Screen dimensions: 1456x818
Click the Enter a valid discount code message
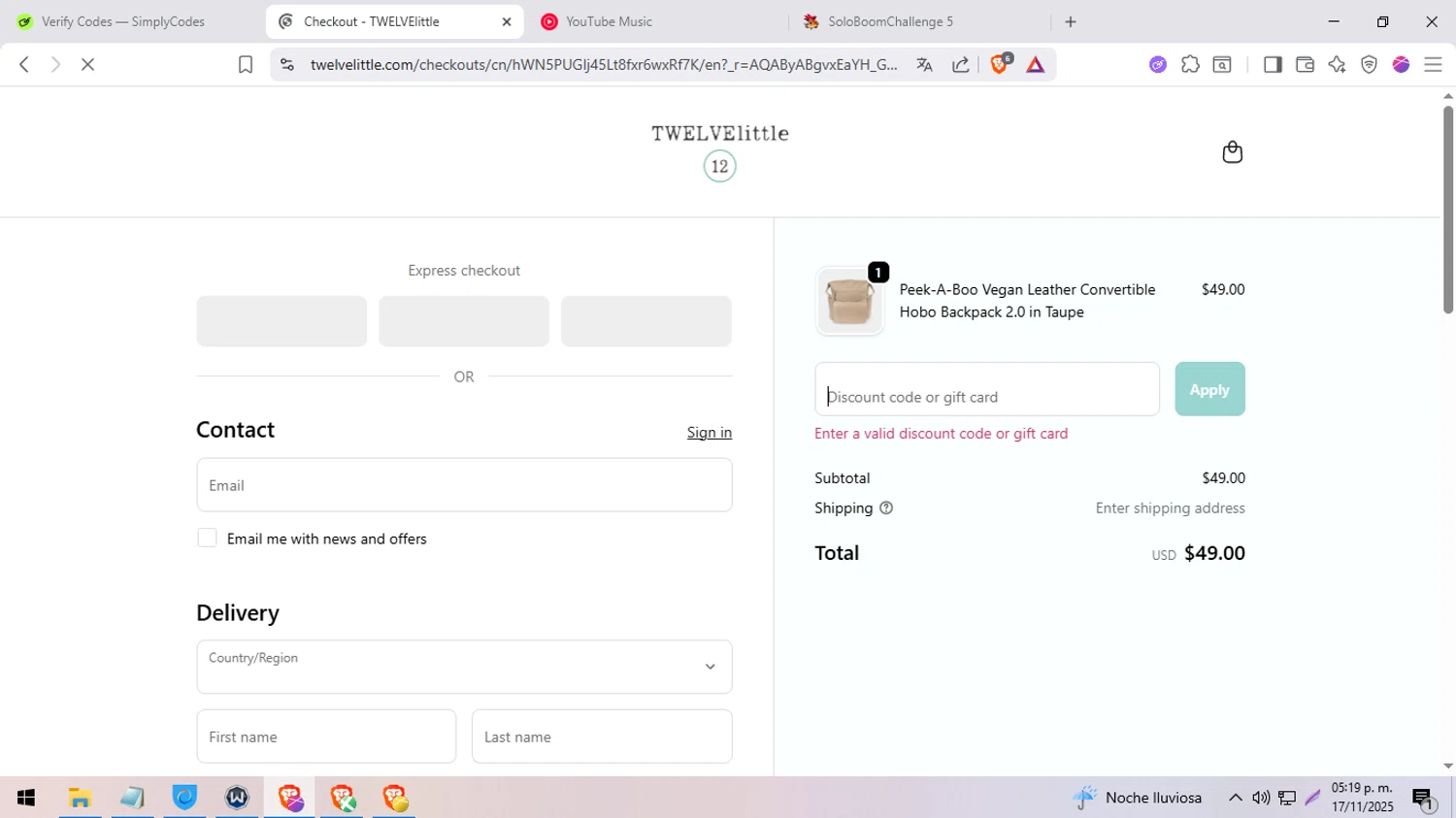tap(941, 434)
